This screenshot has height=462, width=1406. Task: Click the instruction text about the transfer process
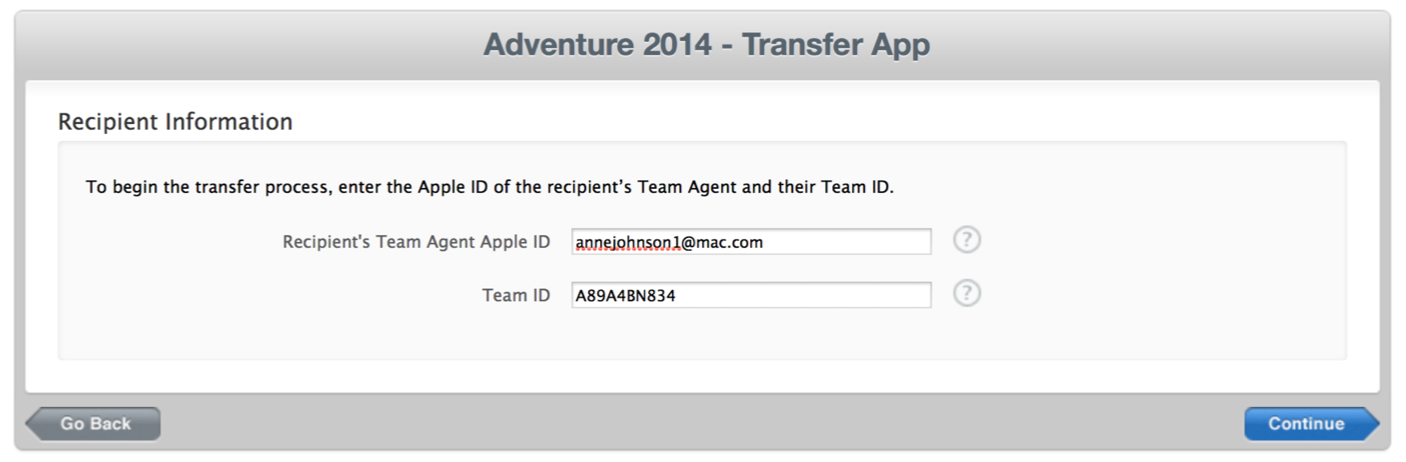tap(489, 187)
